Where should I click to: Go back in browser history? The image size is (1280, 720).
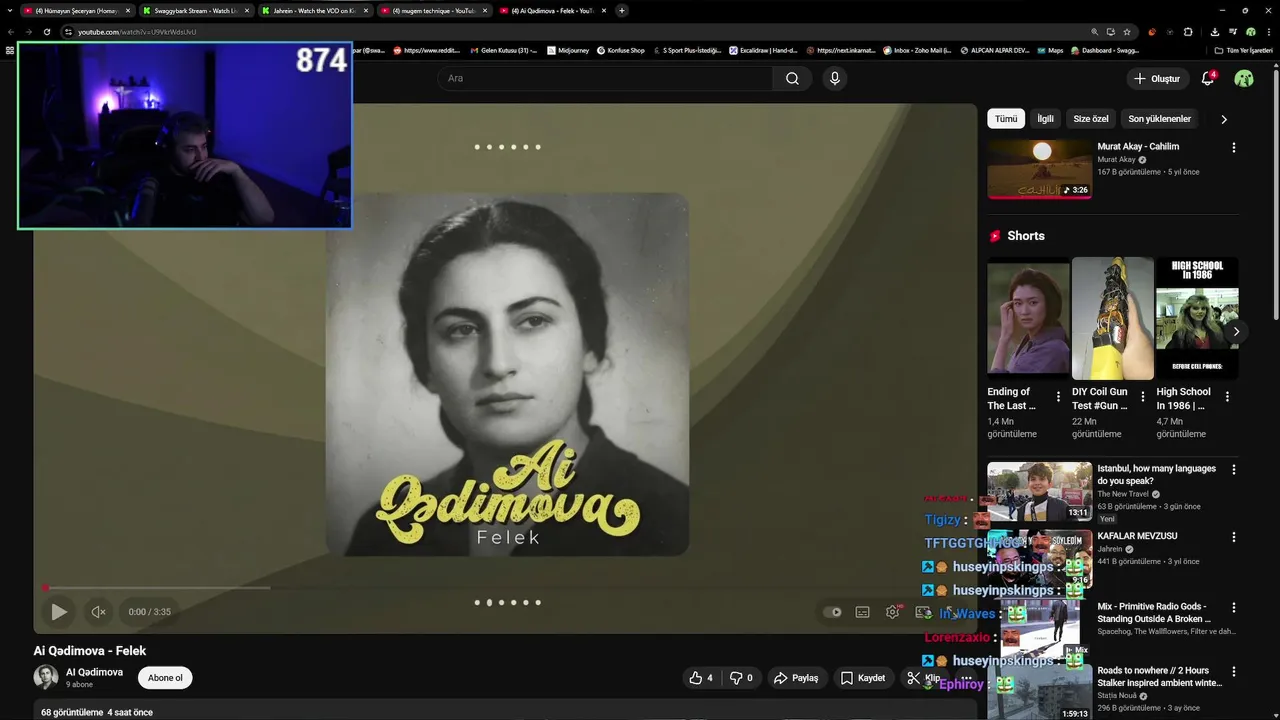click(x=10, y=31)
